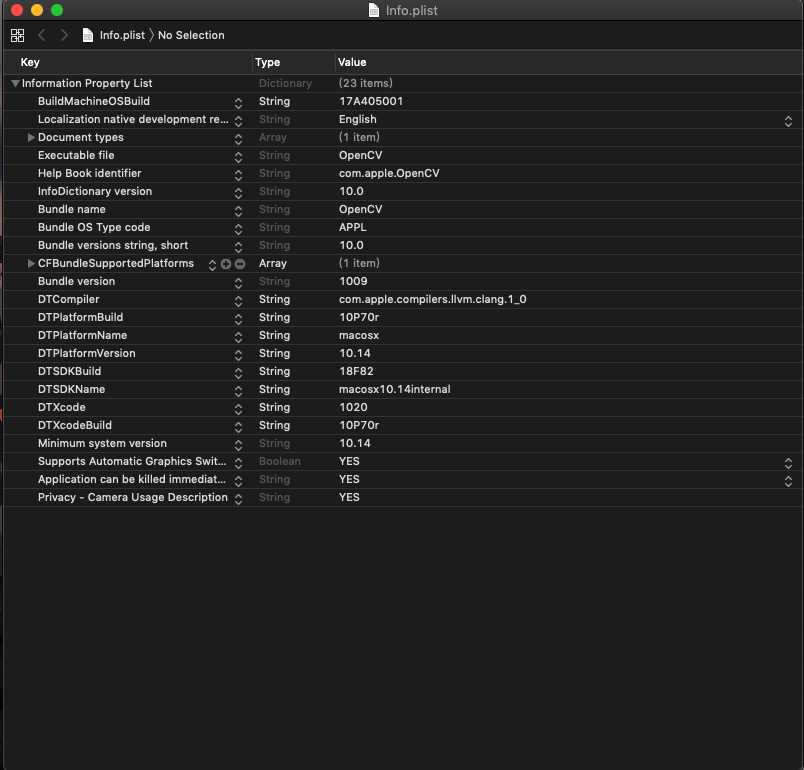The image size is (804, 770).
Task: Open the key popup for DTXcode
Action: point(238,409)
